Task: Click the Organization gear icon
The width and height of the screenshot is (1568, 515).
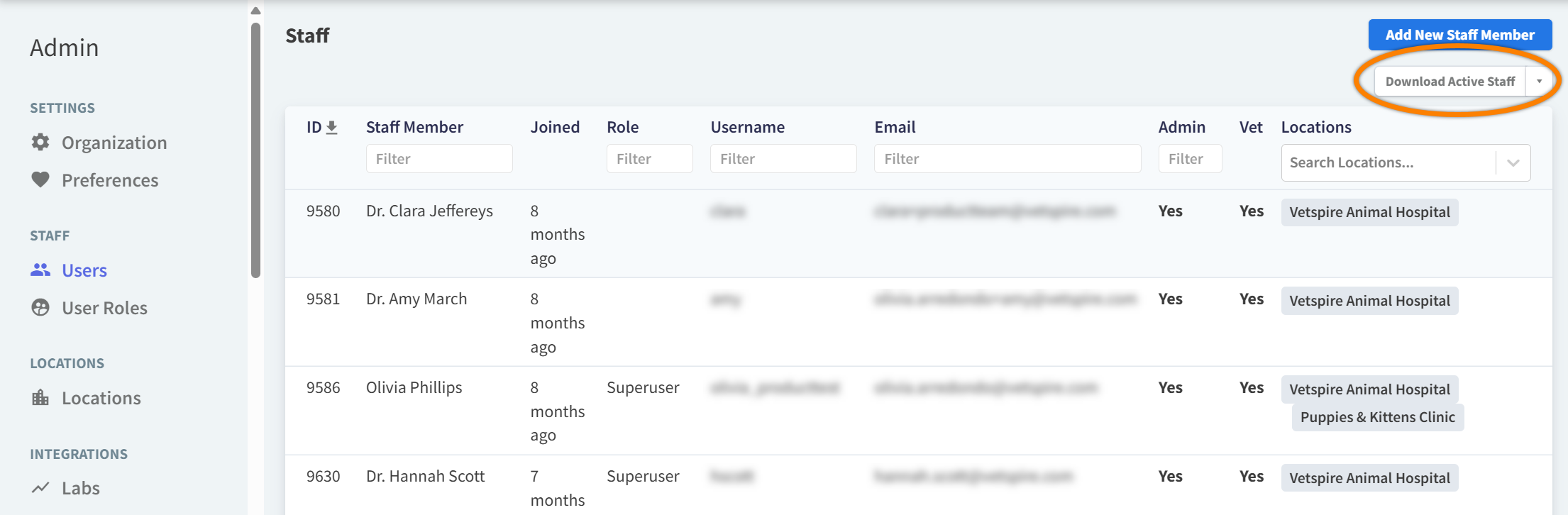Action: (40, 142)
